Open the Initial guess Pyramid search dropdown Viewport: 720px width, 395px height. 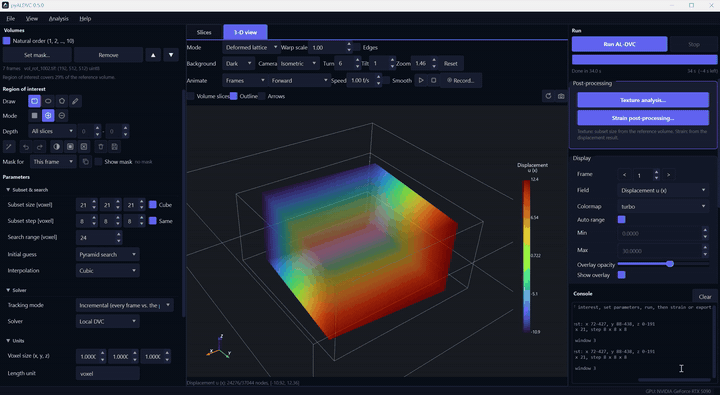click(x=107, y=254)
